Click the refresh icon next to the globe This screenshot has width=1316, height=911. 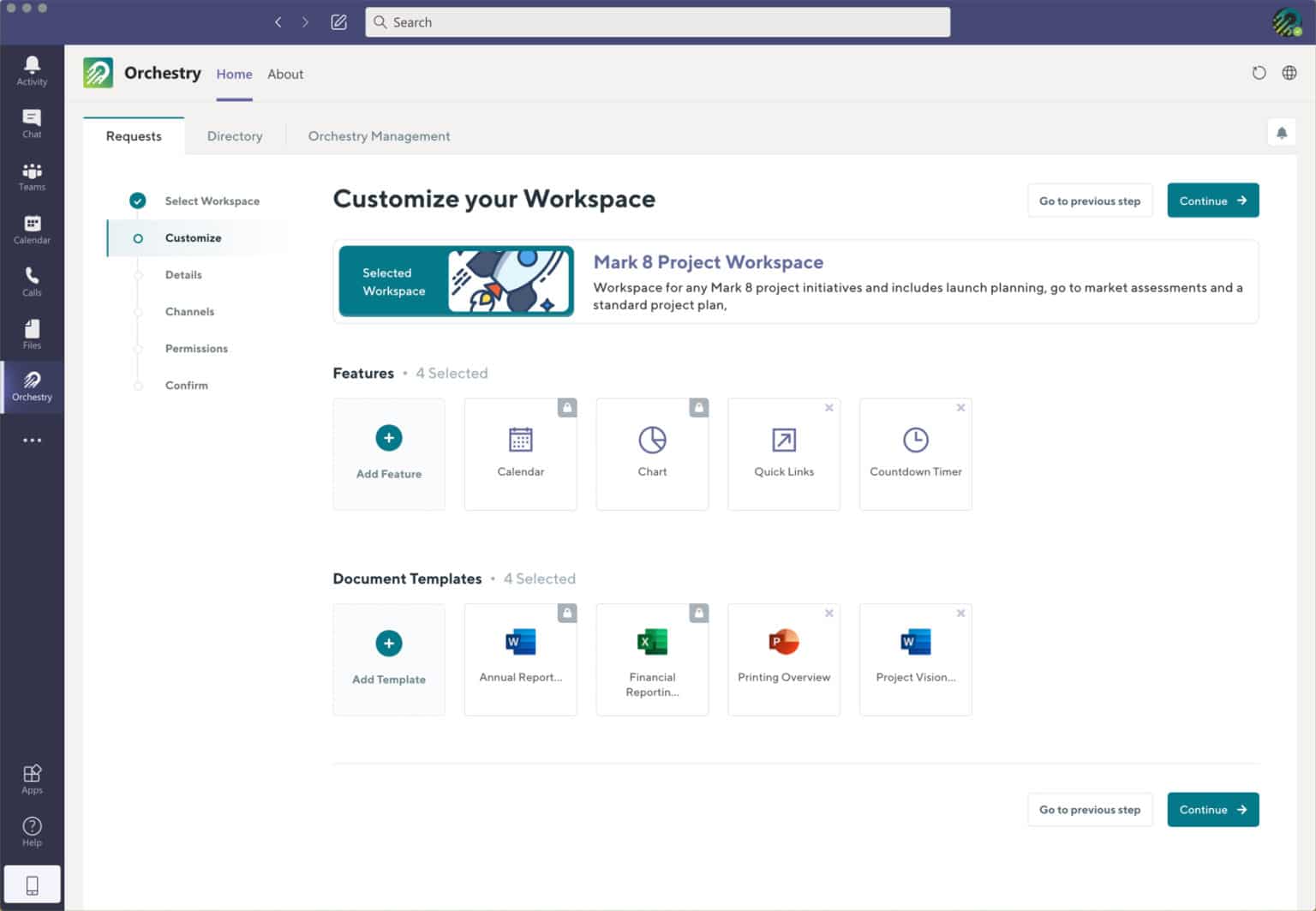1259,73
